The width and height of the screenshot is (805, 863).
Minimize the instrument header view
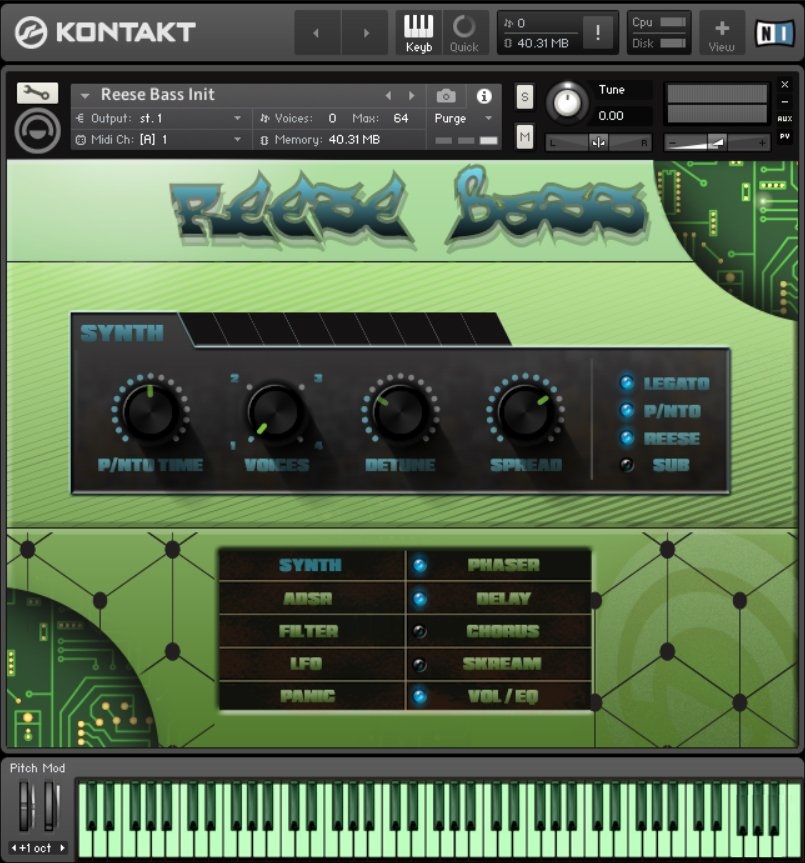pos(785,102)
